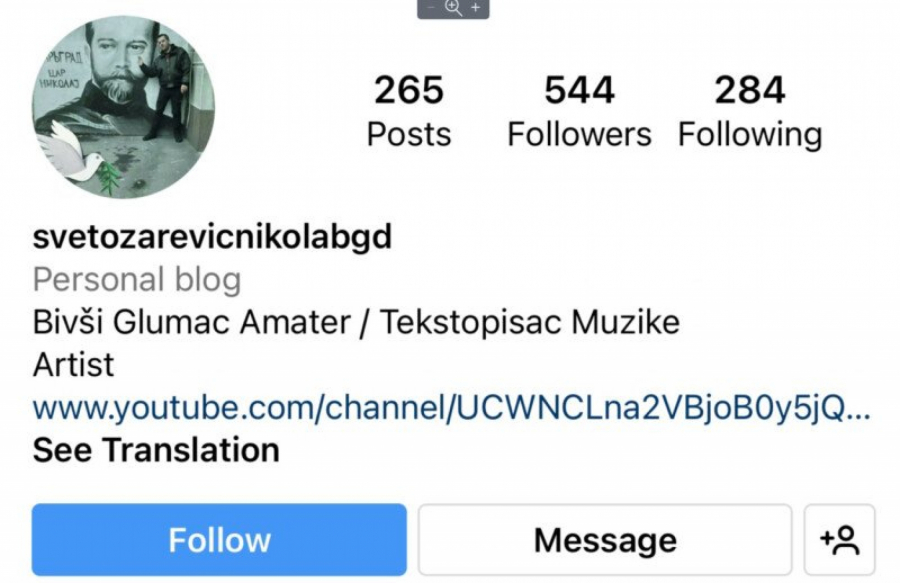Click See Translation under bio
The width and height of the screenshot is (900, 583).
point(156,449)
